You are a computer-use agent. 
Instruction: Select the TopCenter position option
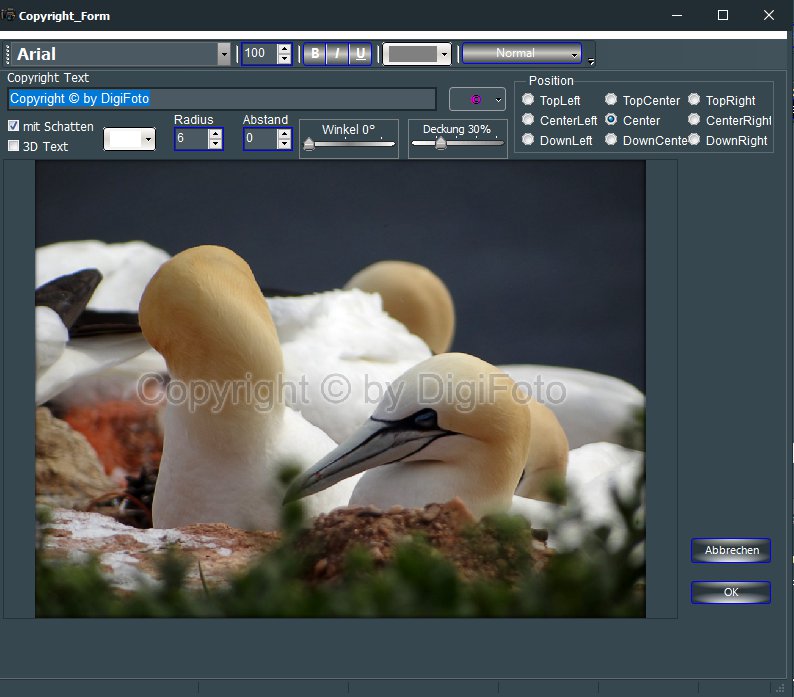point(611,100)
